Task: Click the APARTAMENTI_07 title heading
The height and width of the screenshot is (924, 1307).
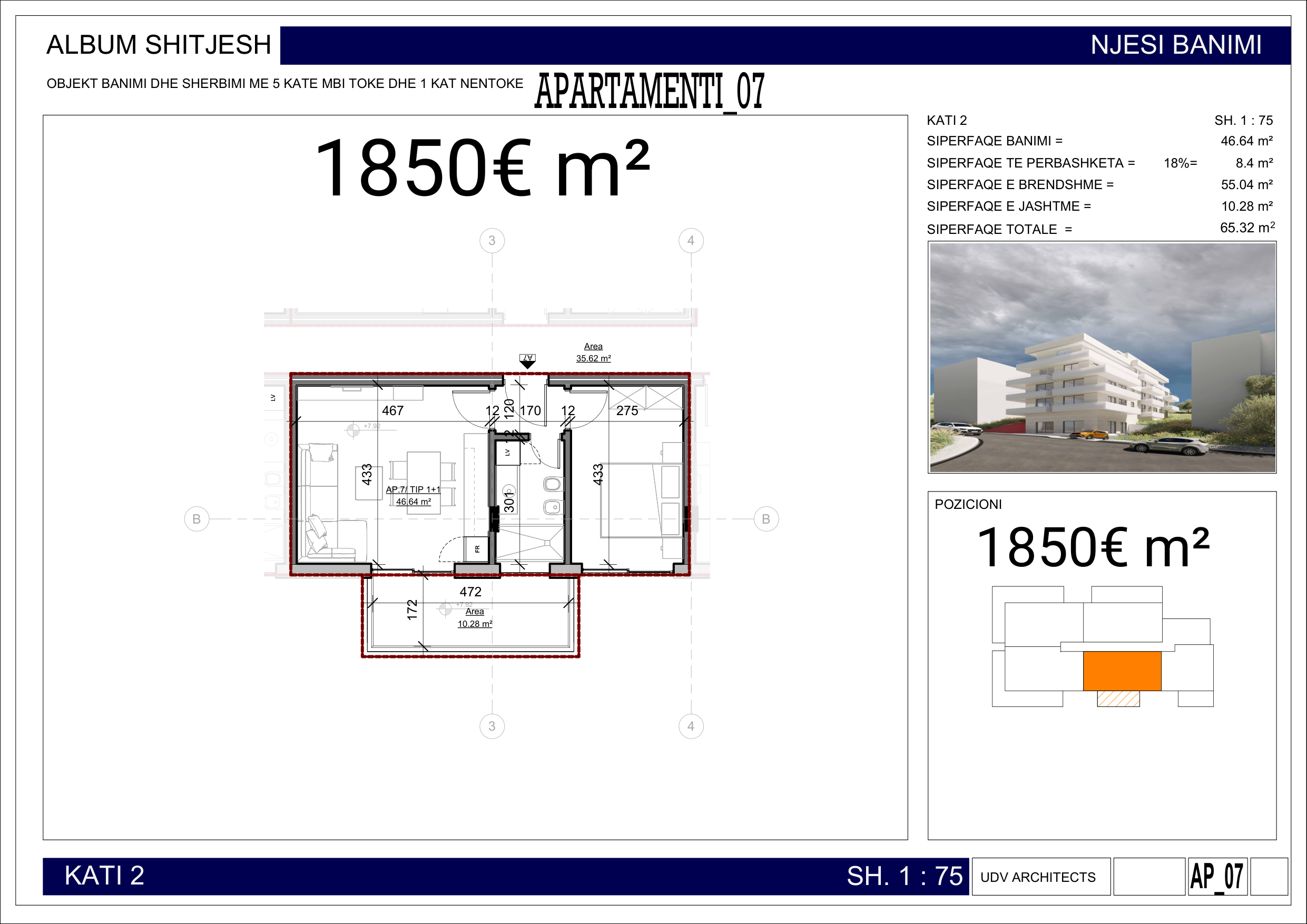Action: tap(650, 91)
